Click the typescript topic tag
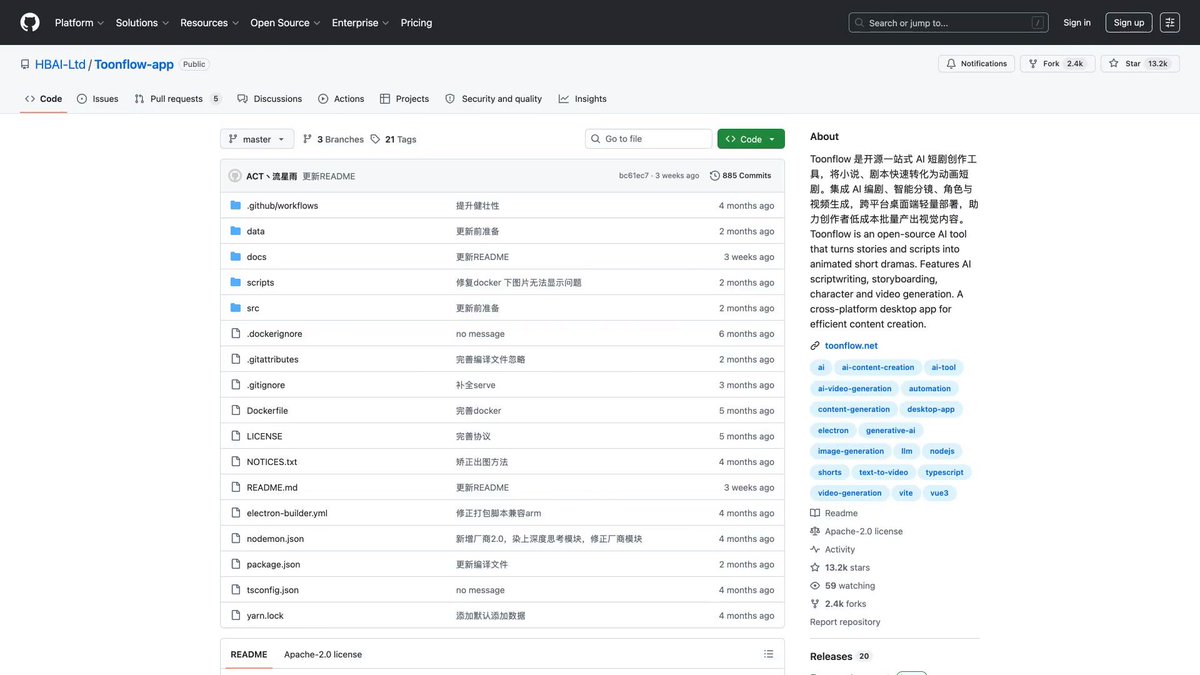This screenshot has height=675, width=1200. [x=944, y=472]
